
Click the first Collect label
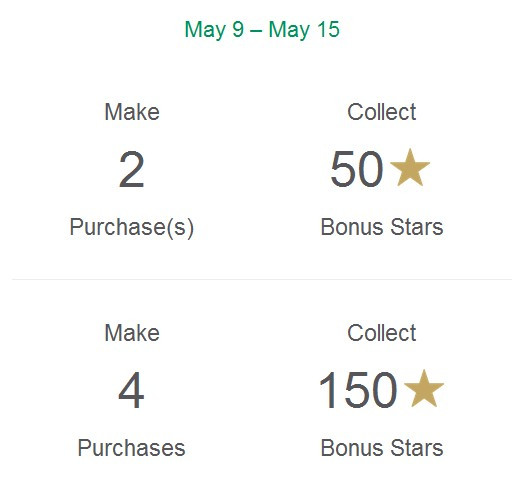tap(382, 112)
